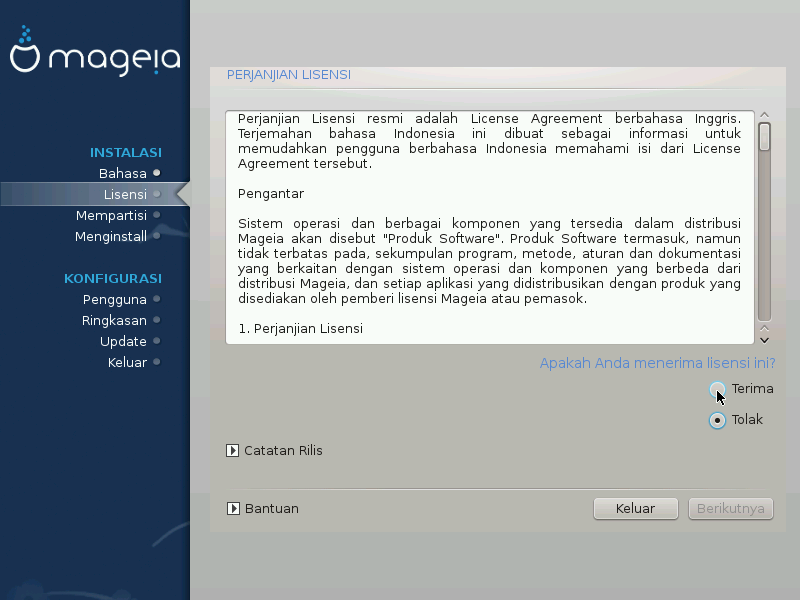Expand the Catatan Rilis section

(233, 451)
